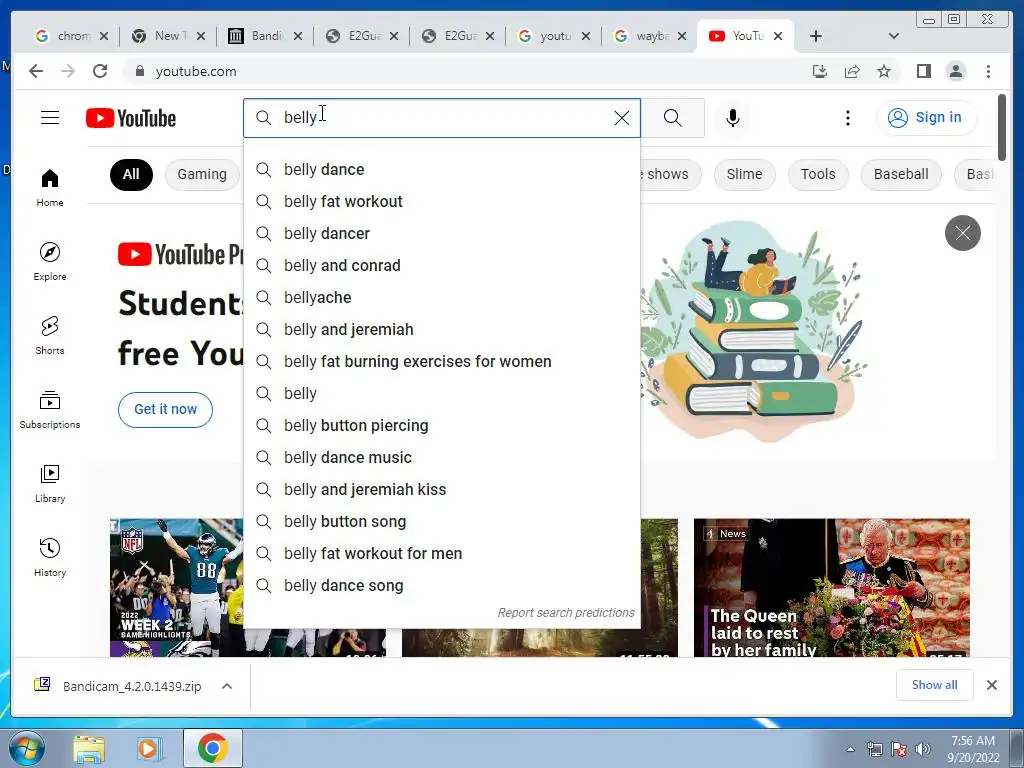Open History in the sidebar

point(50,557)
